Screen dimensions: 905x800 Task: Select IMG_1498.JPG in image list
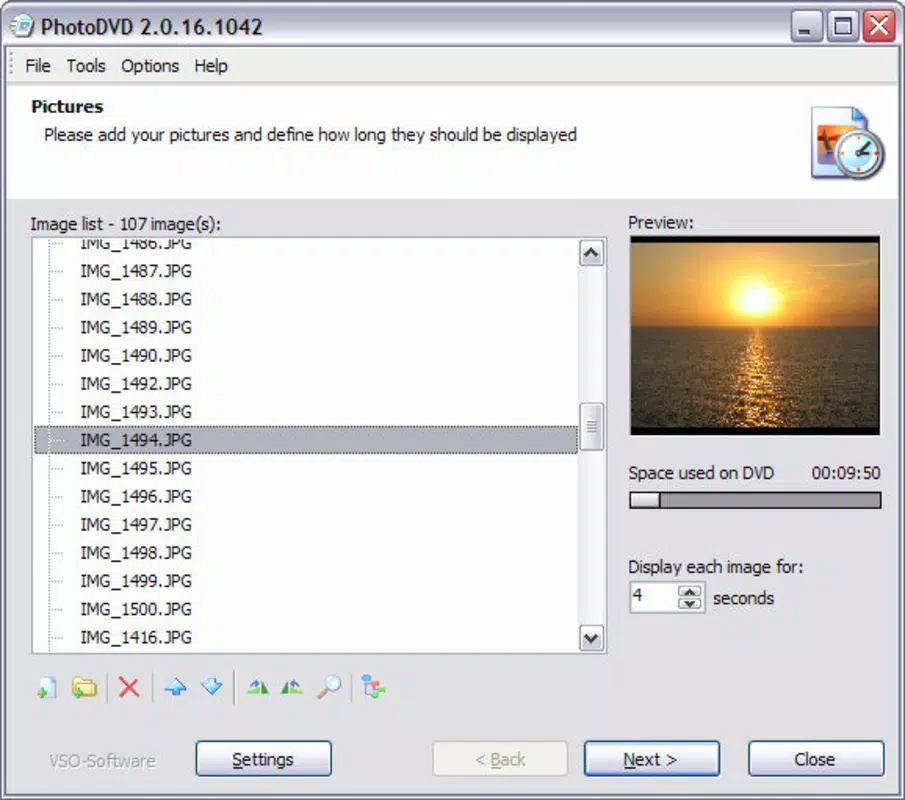[x=136, y=553]
